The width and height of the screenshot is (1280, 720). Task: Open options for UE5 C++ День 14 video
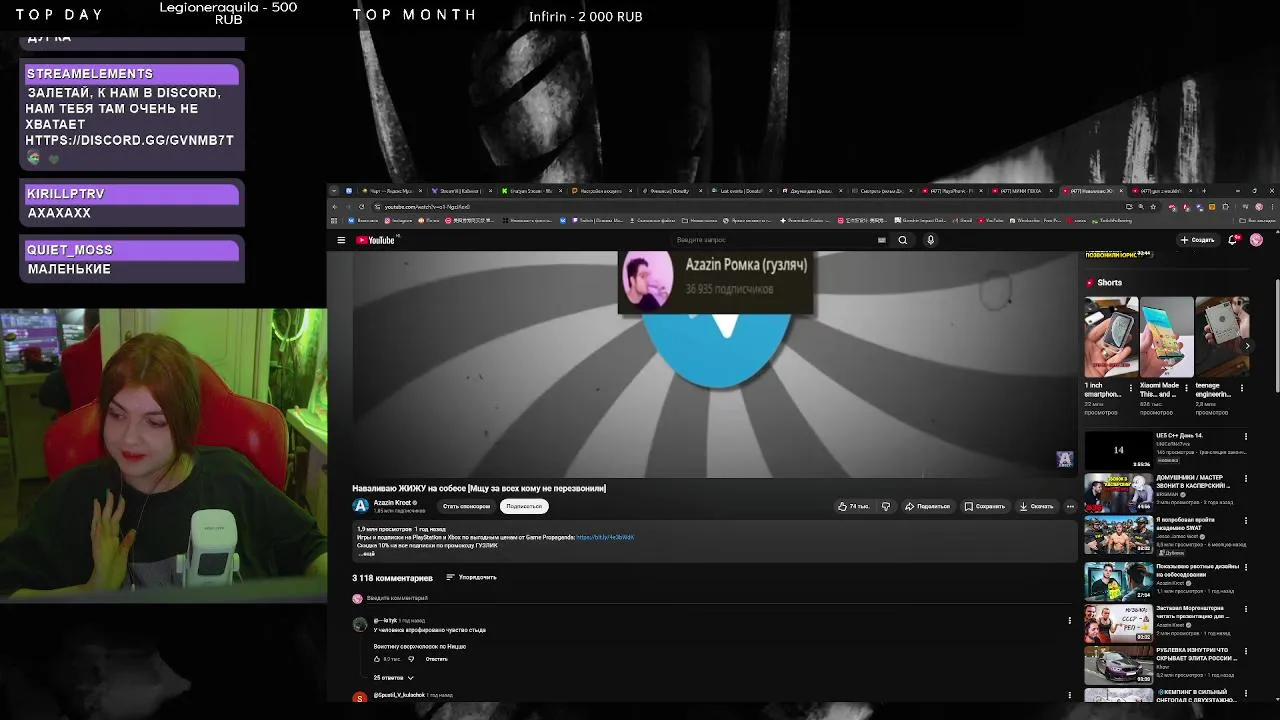(x=1246, y=437)
